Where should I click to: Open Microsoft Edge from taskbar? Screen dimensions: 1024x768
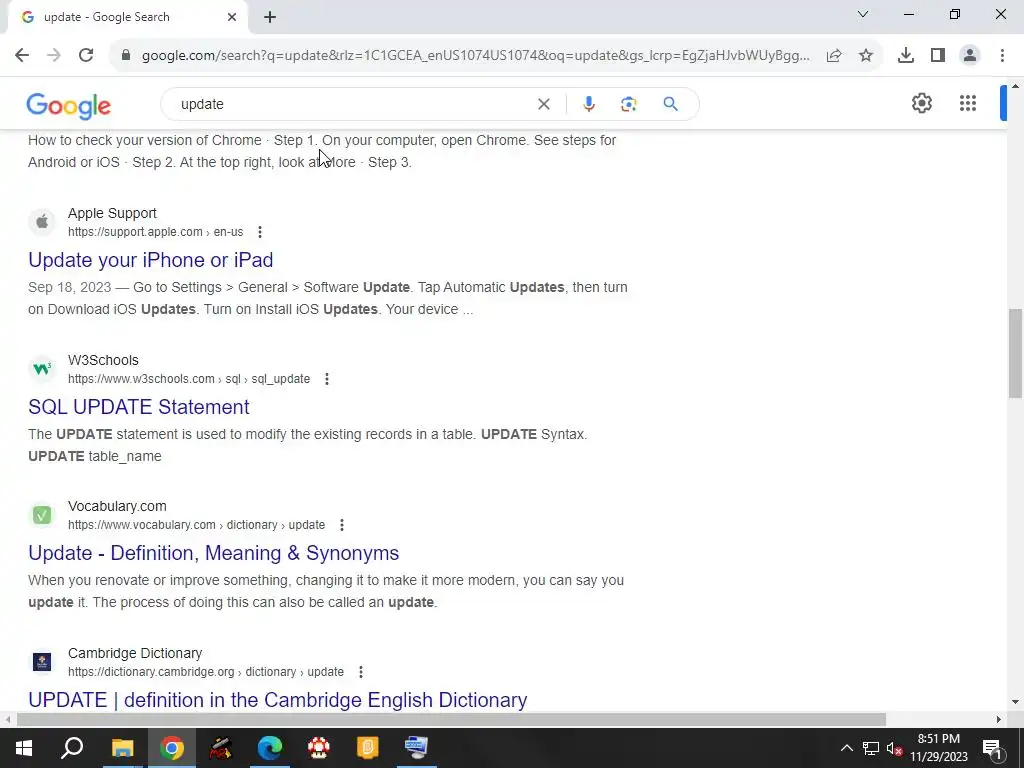[x=270, y=748]
